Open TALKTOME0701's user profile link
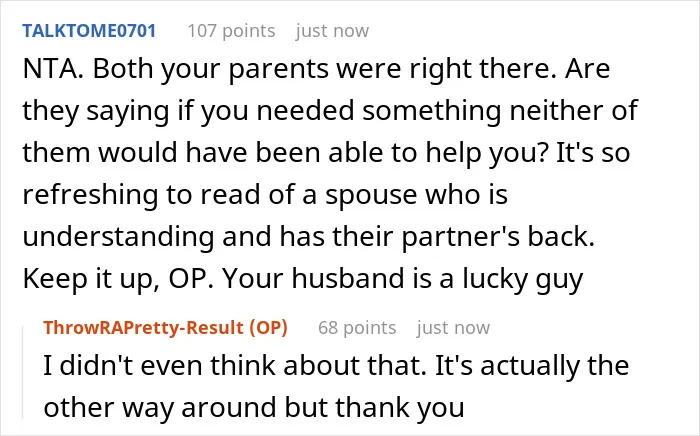 (89, 31)
